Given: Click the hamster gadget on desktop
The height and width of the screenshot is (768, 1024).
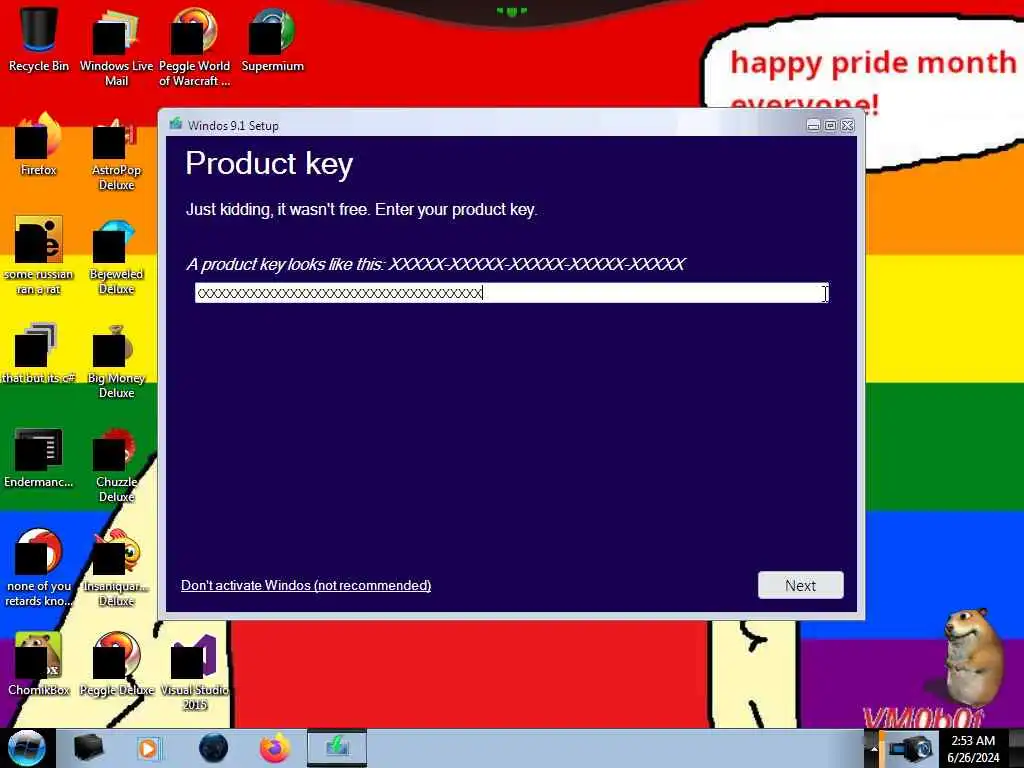Looking at the screenshot, I should 972,656.
